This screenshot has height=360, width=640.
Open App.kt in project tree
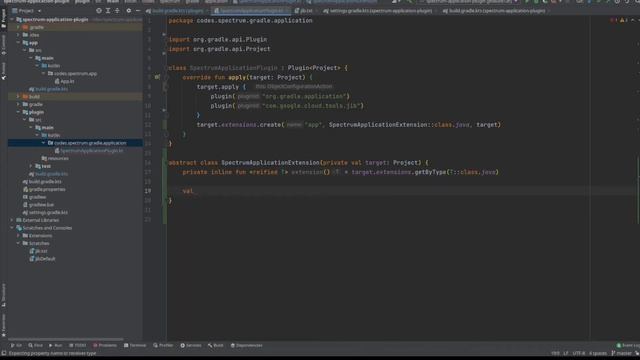pos(64,81)
